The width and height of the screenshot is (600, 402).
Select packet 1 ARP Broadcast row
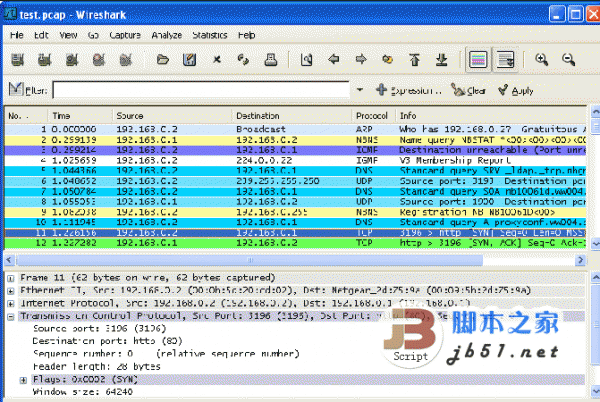[x=295, y=129]
